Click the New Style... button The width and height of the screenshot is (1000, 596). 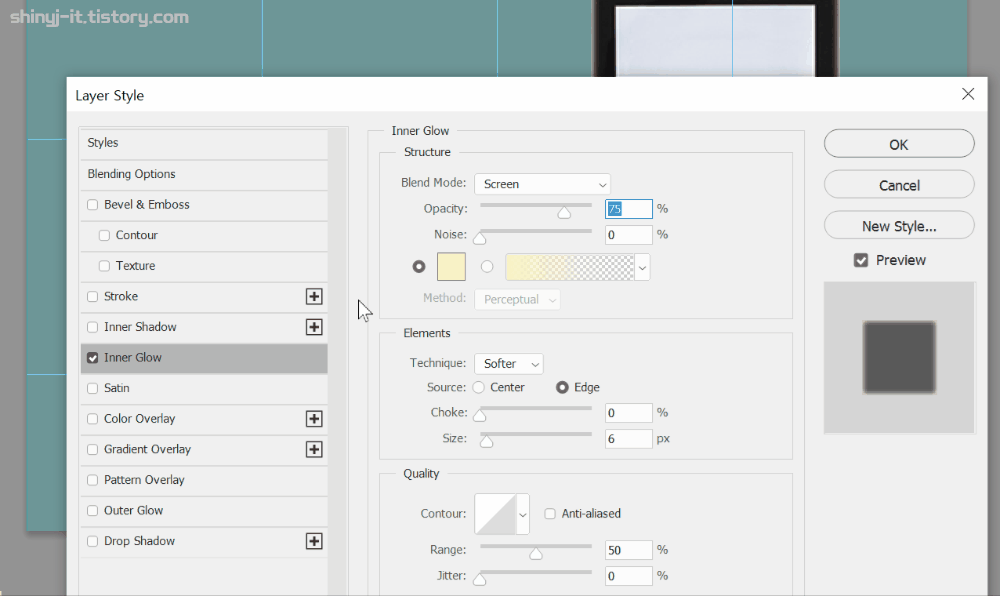pos(899,226)
